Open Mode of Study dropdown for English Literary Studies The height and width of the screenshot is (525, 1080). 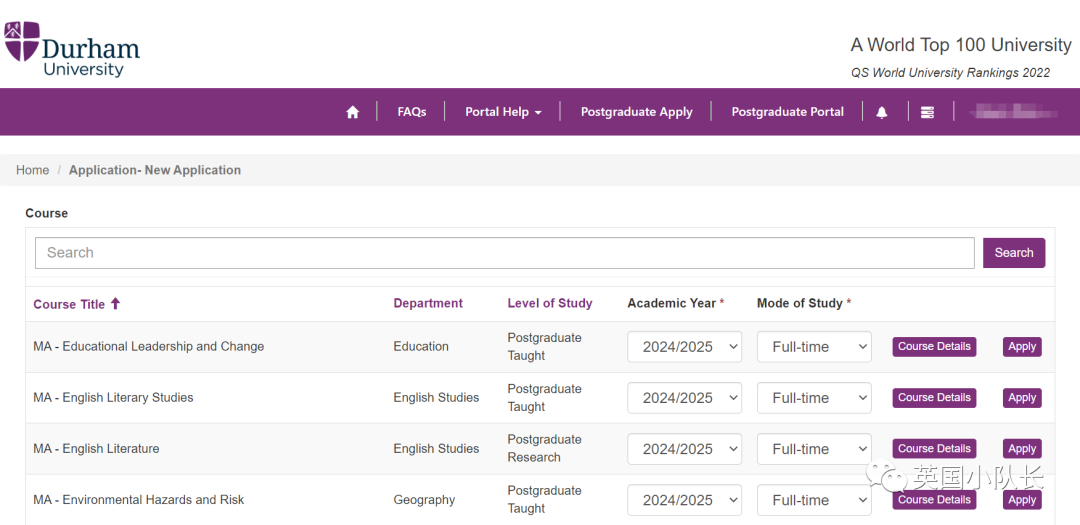[814, 398]
